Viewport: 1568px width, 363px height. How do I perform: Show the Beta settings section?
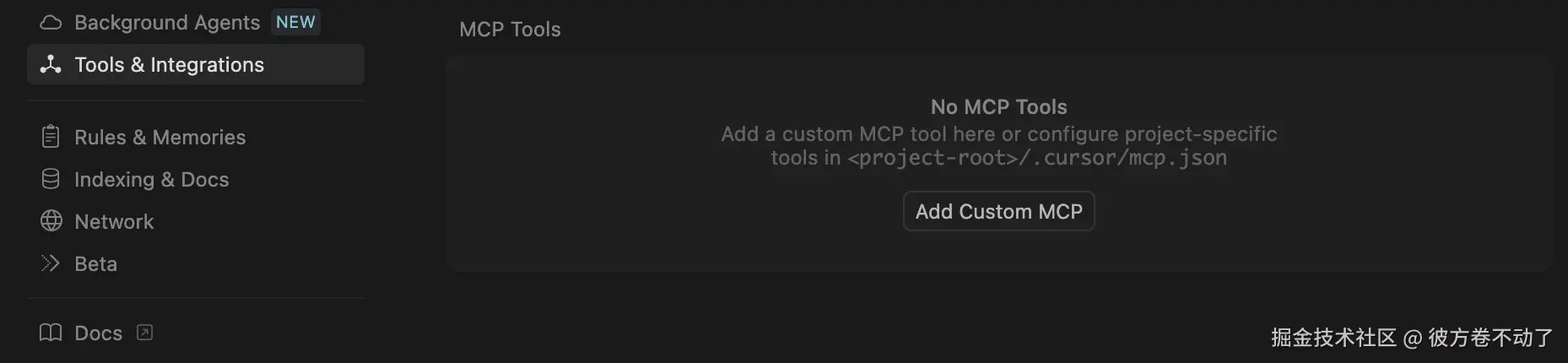coord(95,264)
